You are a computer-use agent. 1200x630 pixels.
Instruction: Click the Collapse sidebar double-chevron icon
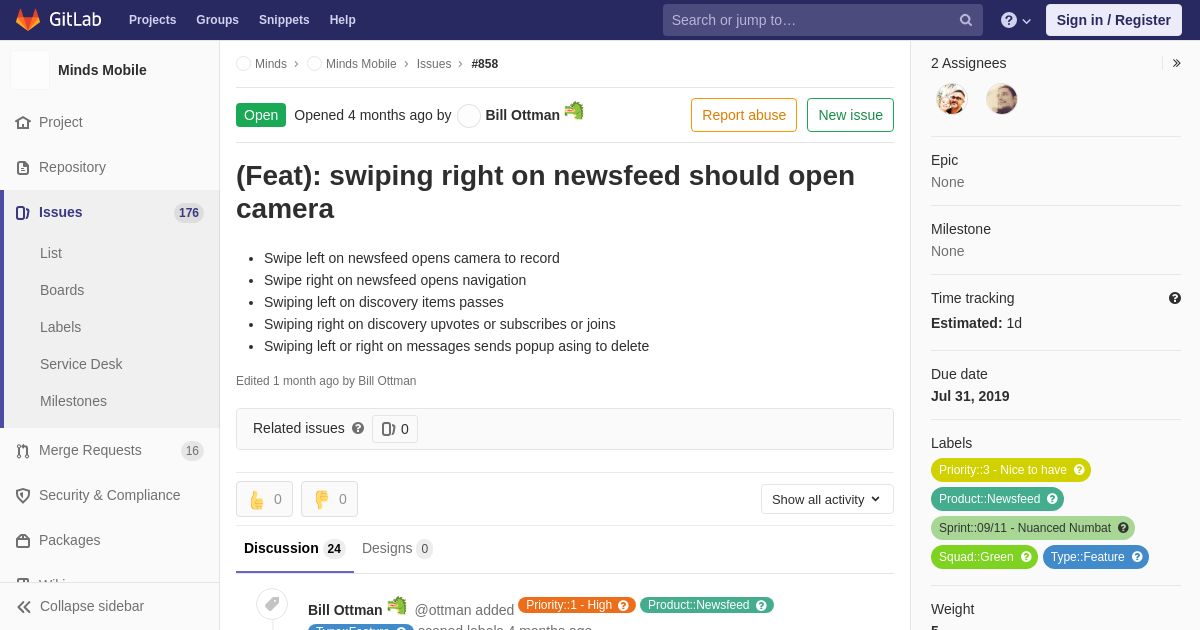pos(24,606)
